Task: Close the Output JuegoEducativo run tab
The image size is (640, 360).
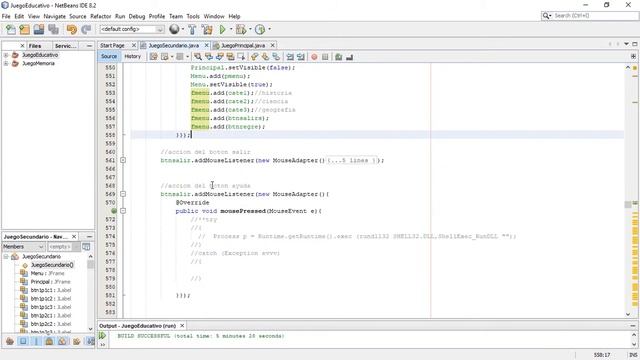Action: [182, 326]
